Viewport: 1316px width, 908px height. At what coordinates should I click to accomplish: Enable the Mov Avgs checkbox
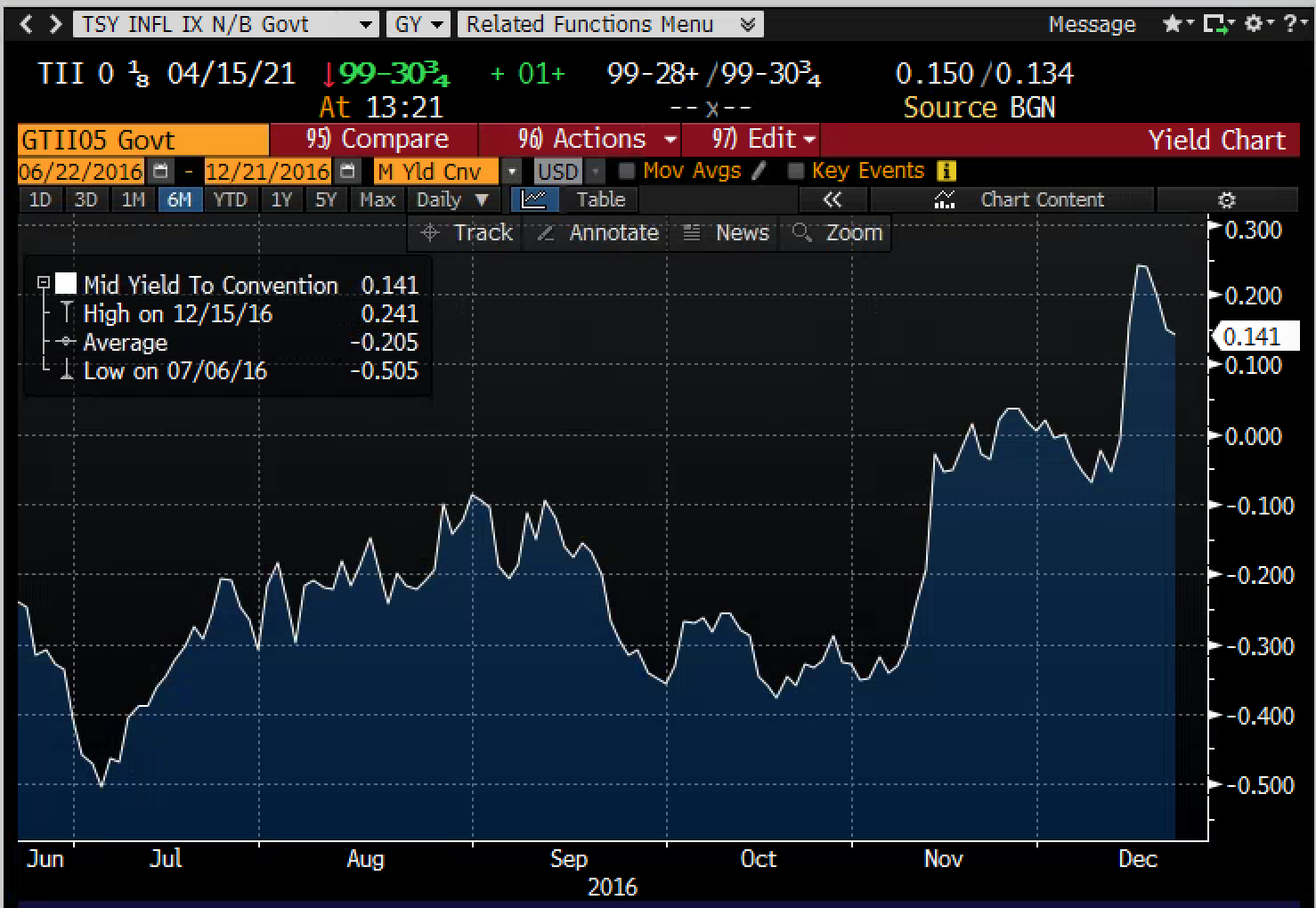pyautogui.click(x=626, y=170)
